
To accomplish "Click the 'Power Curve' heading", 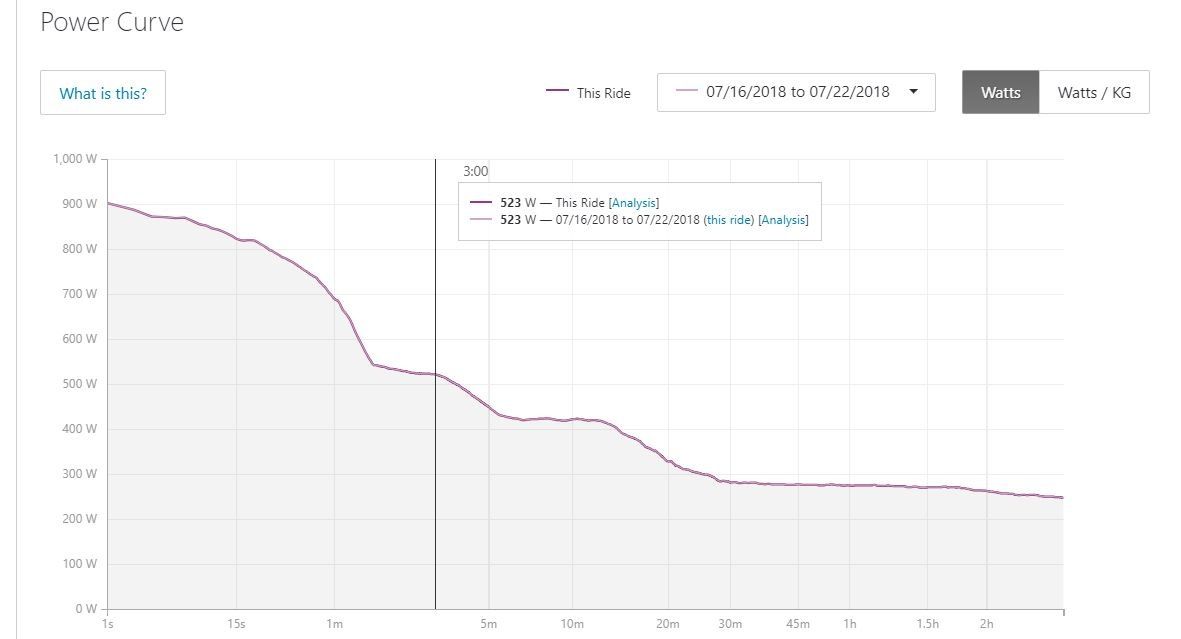I will [x=111, y=22].
